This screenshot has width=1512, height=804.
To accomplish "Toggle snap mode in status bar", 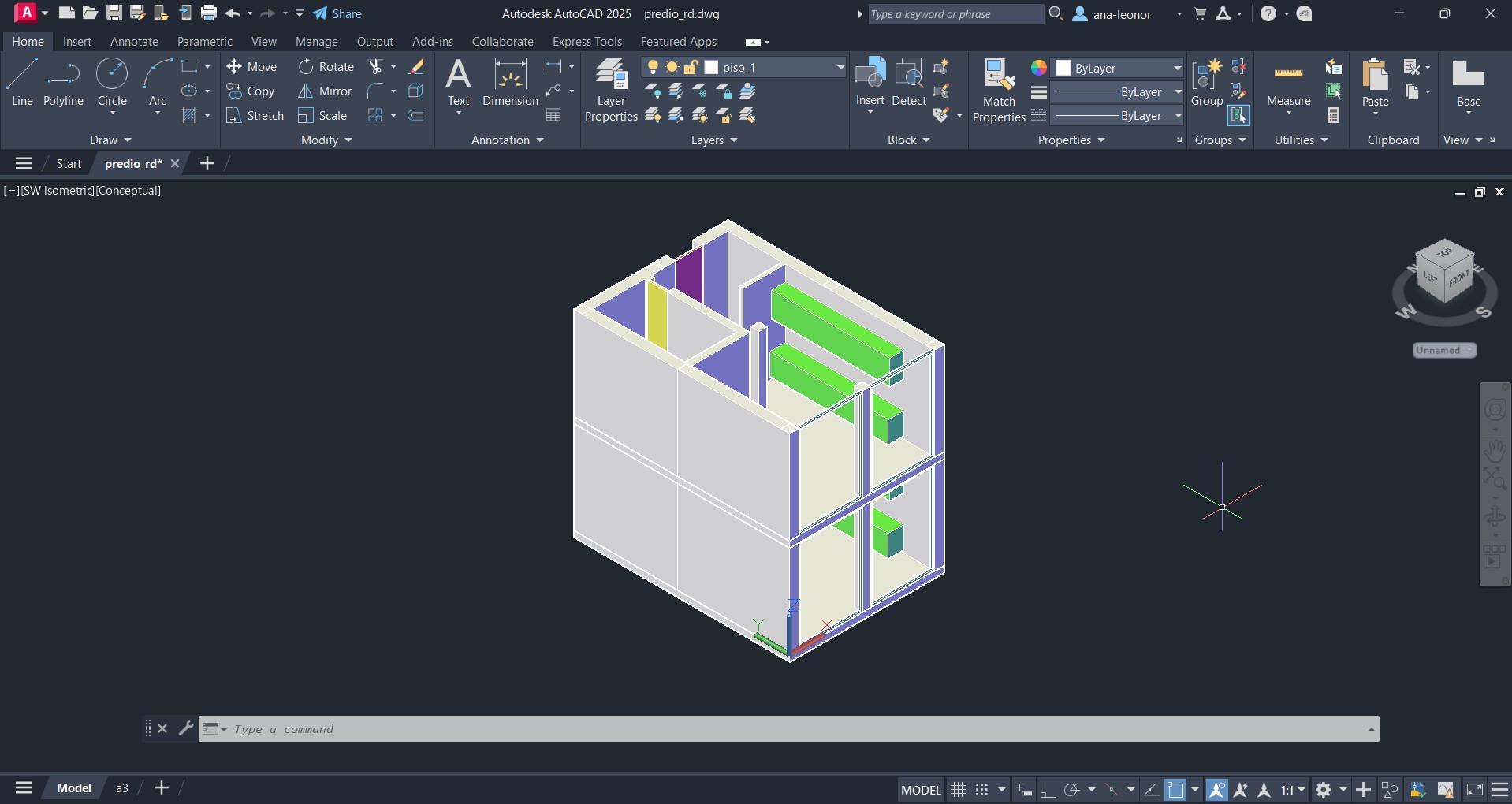I will 981,789.
